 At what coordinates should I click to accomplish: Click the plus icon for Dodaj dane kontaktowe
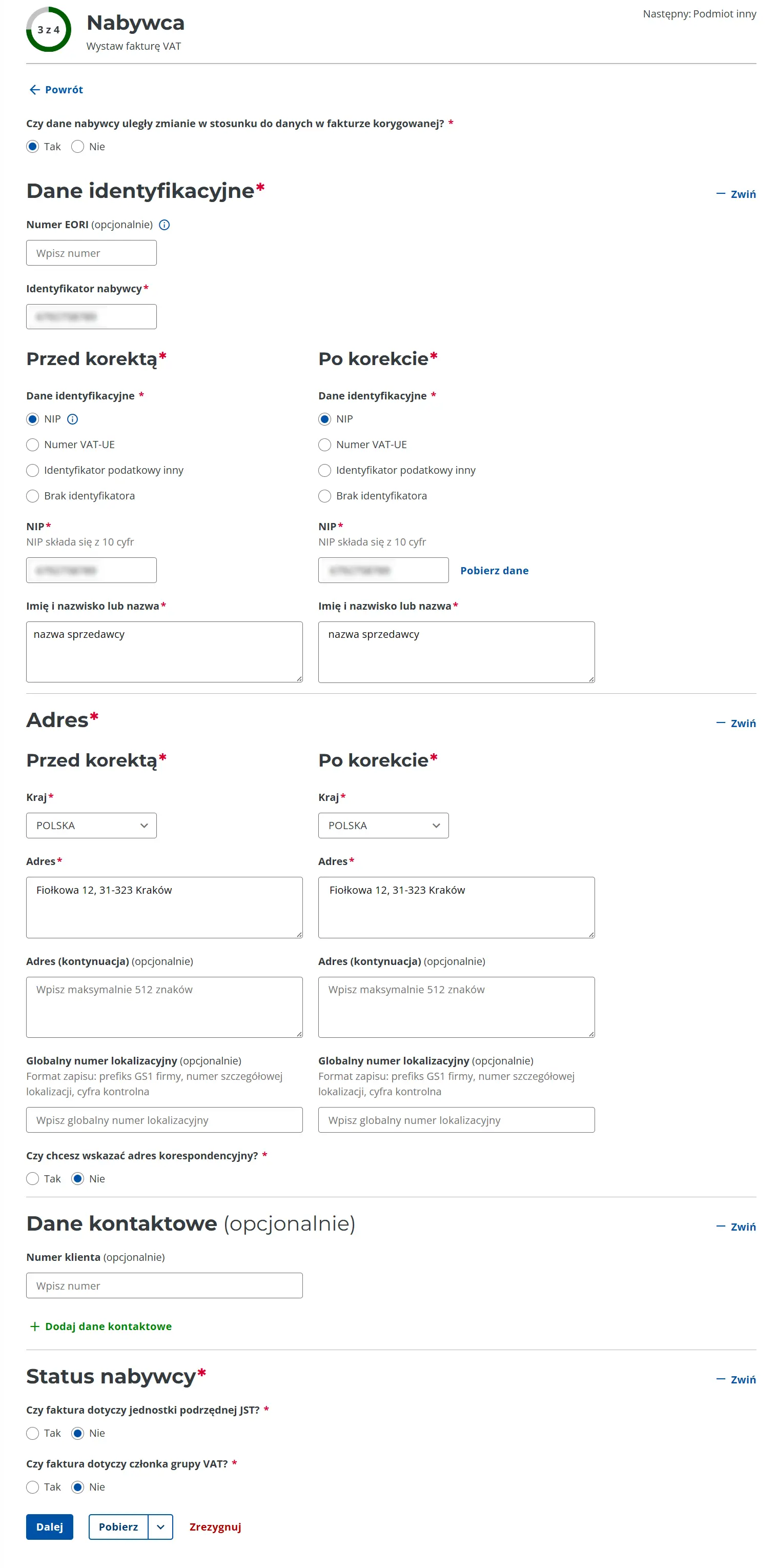[35, 1326]
